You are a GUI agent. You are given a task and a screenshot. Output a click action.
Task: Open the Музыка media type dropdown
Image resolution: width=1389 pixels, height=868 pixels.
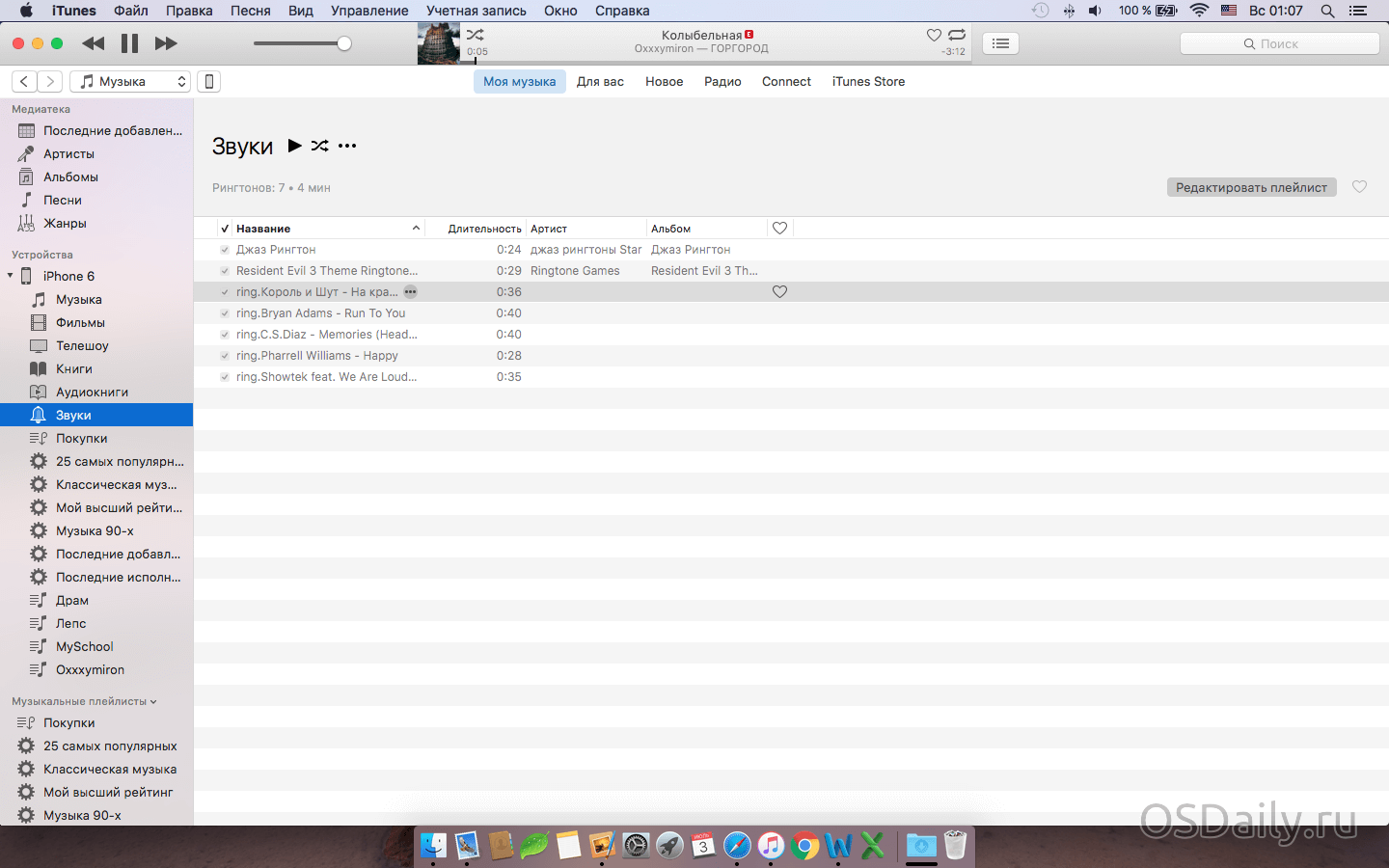point(130,82)
